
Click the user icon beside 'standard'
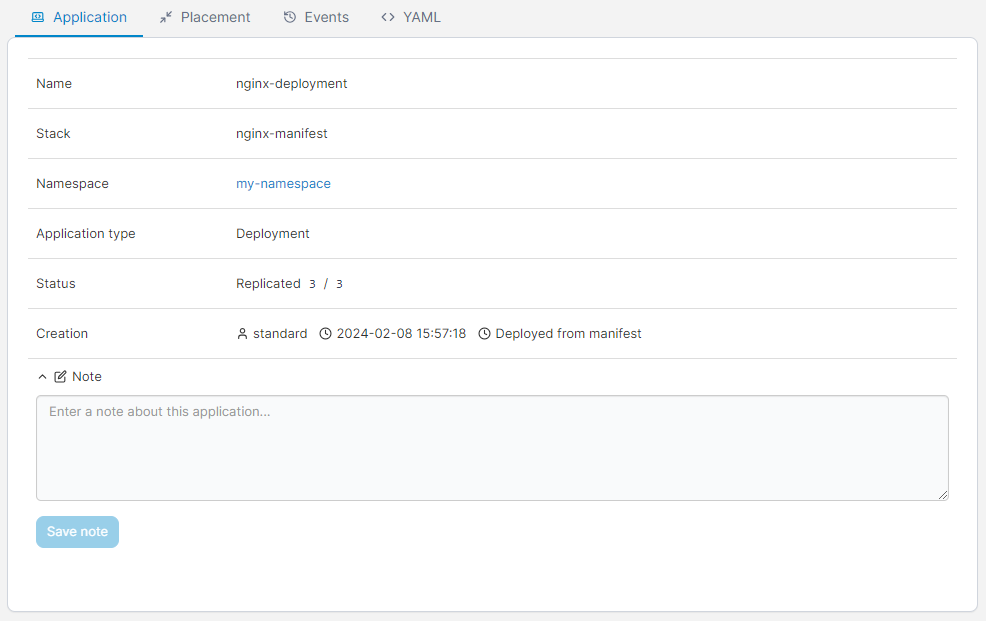tap(242, 334)
